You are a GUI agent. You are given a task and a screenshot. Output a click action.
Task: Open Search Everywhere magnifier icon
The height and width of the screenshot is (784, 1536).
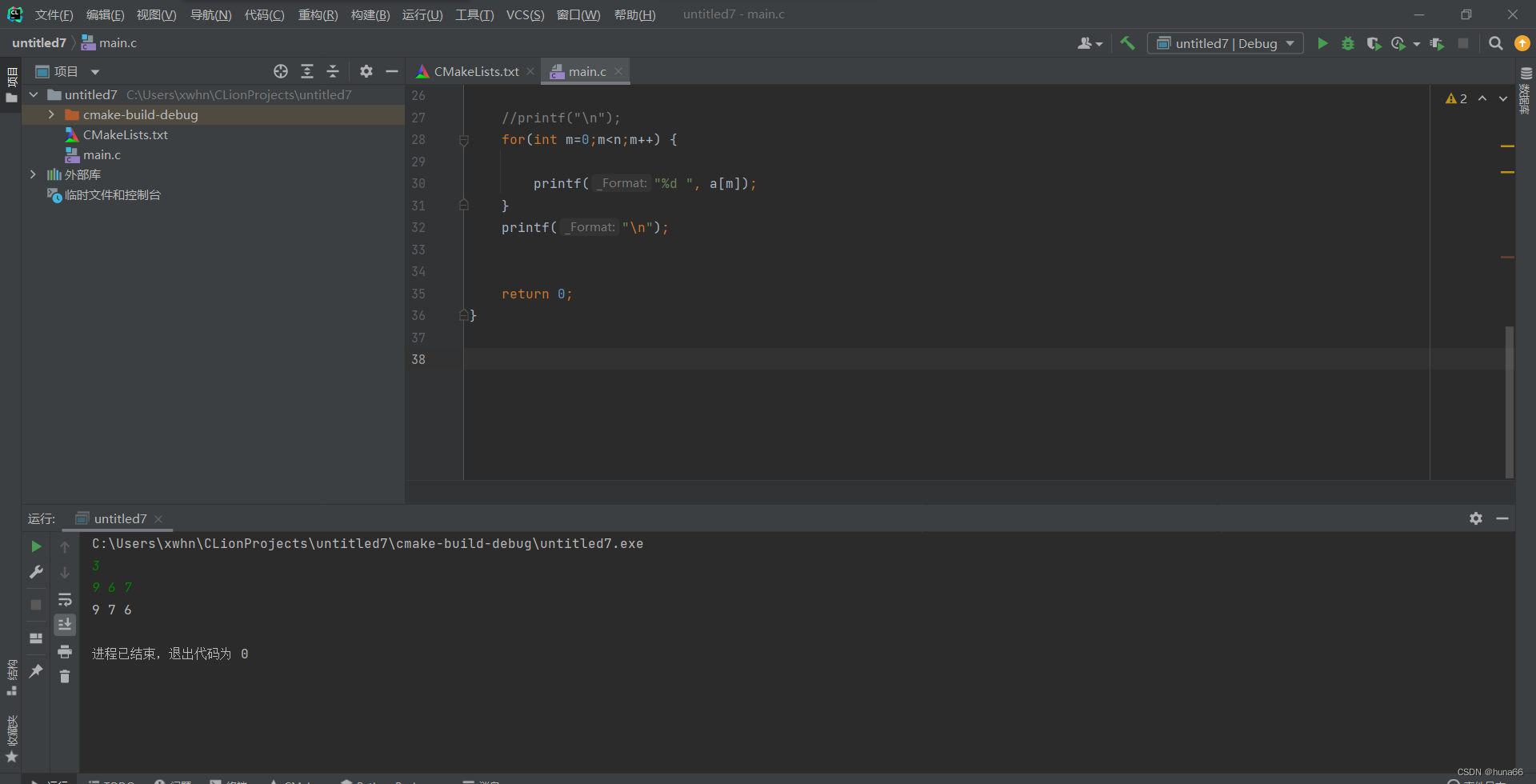tap(1495, 43)
